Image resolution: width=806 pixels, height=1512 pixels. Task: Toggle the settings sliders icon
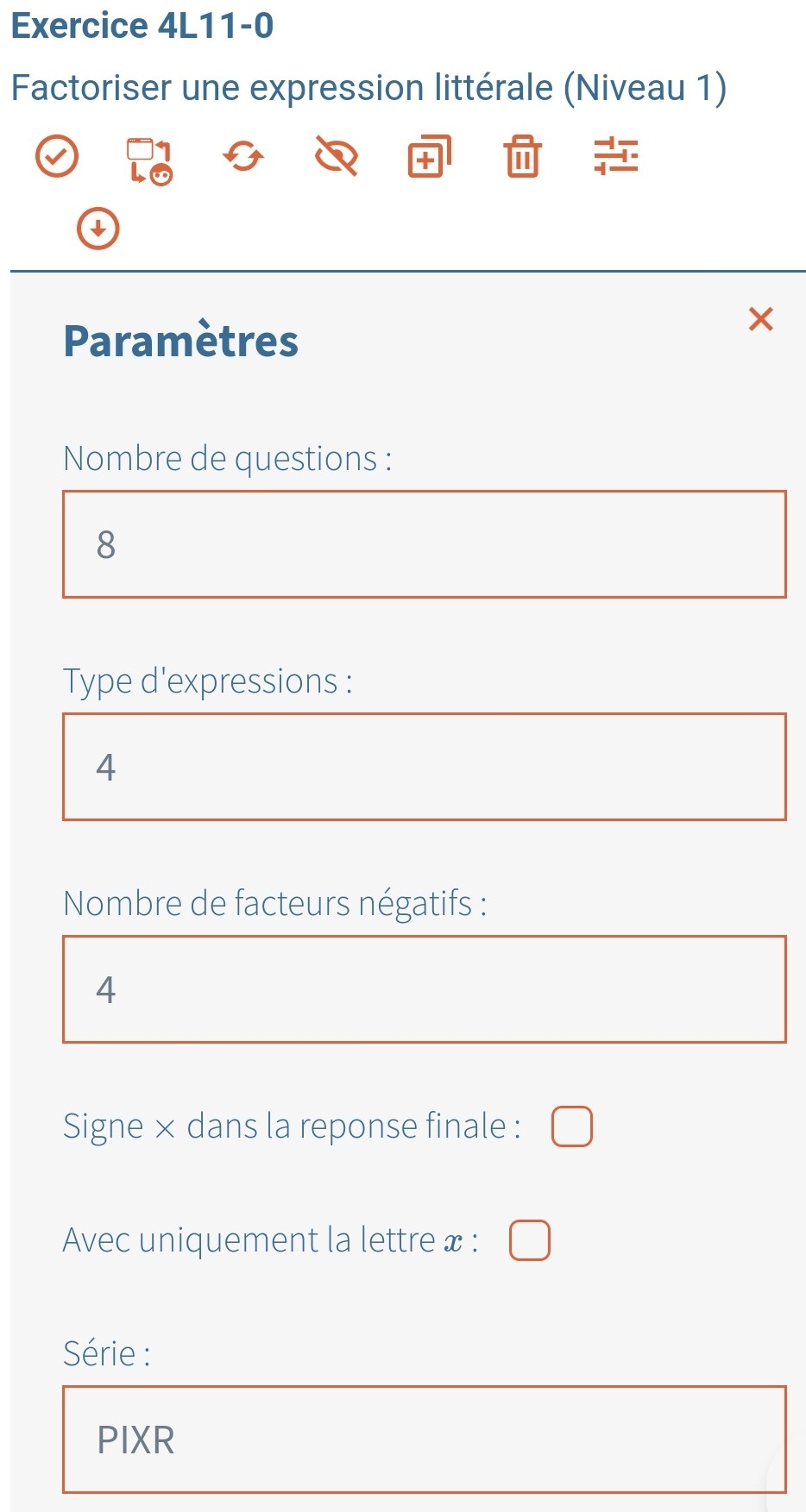[x=616, y=157]
